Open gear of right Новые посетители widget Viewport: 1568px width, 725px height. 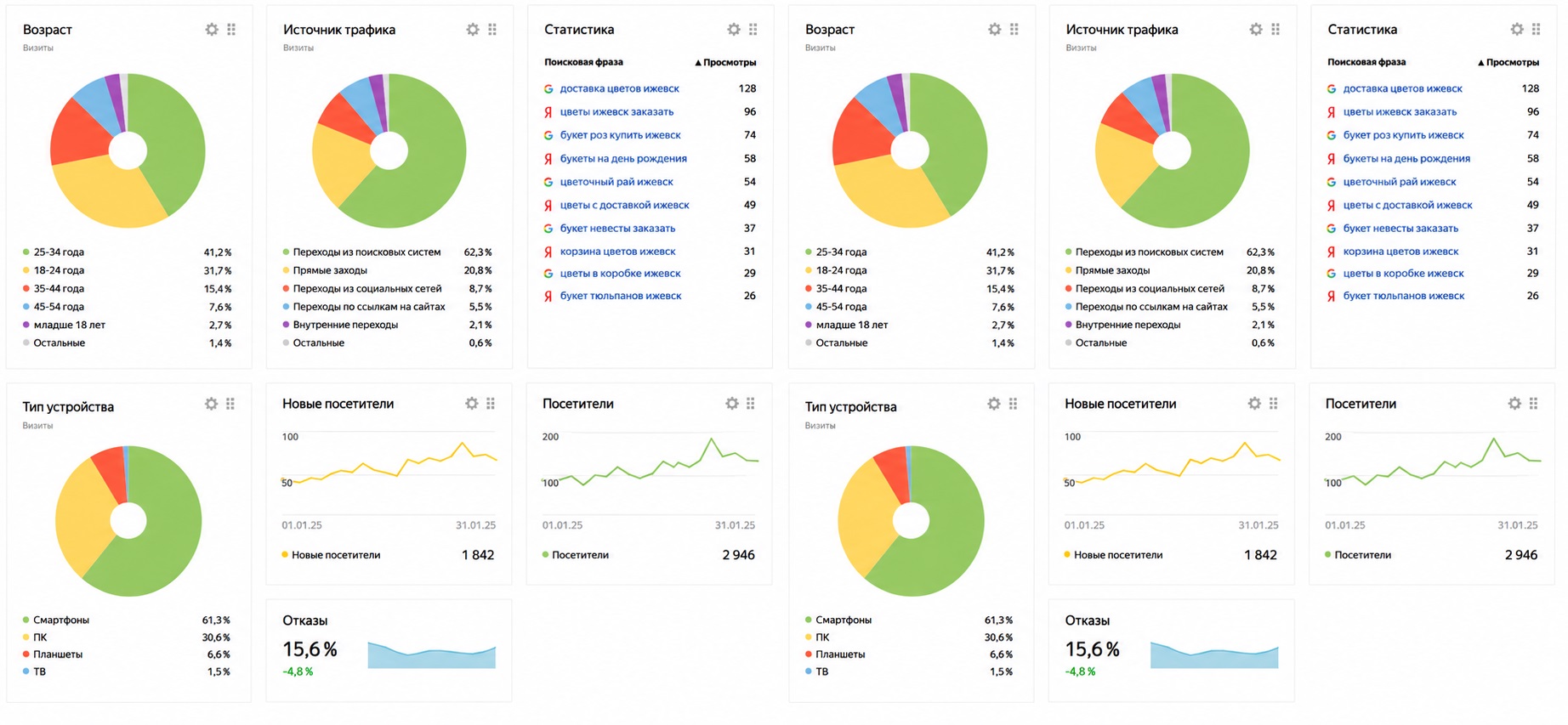(x=1254, y=404)
